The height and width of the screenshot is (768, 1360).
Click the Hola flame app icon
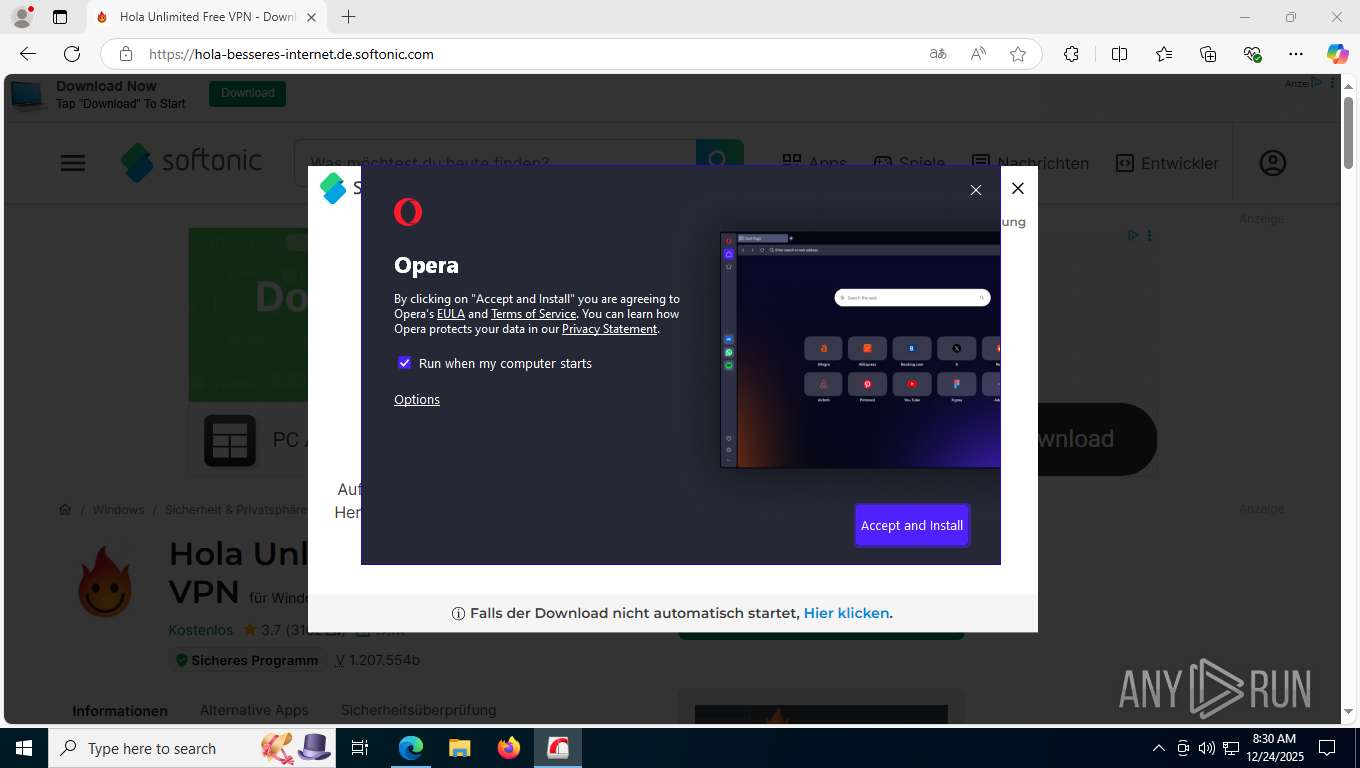(x=106, y=582)
